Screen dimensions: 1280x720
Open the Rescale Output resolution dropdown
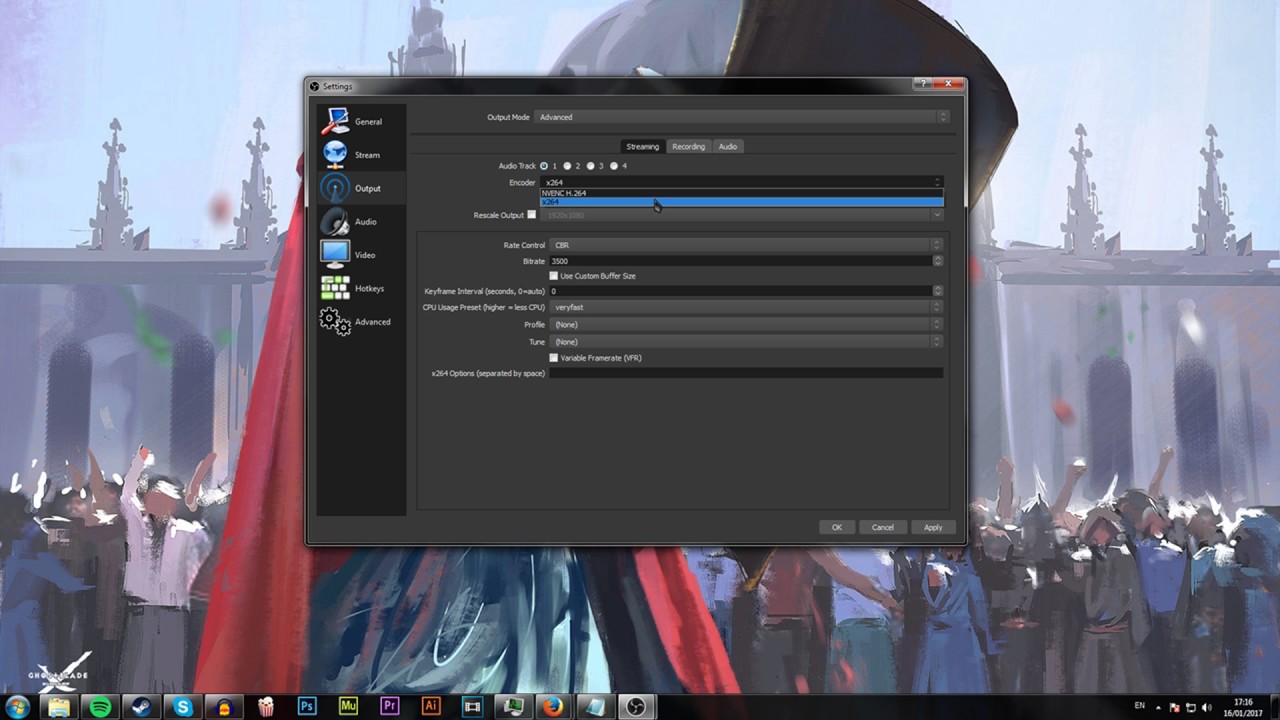pyautogui.click(x=741, y=215)
